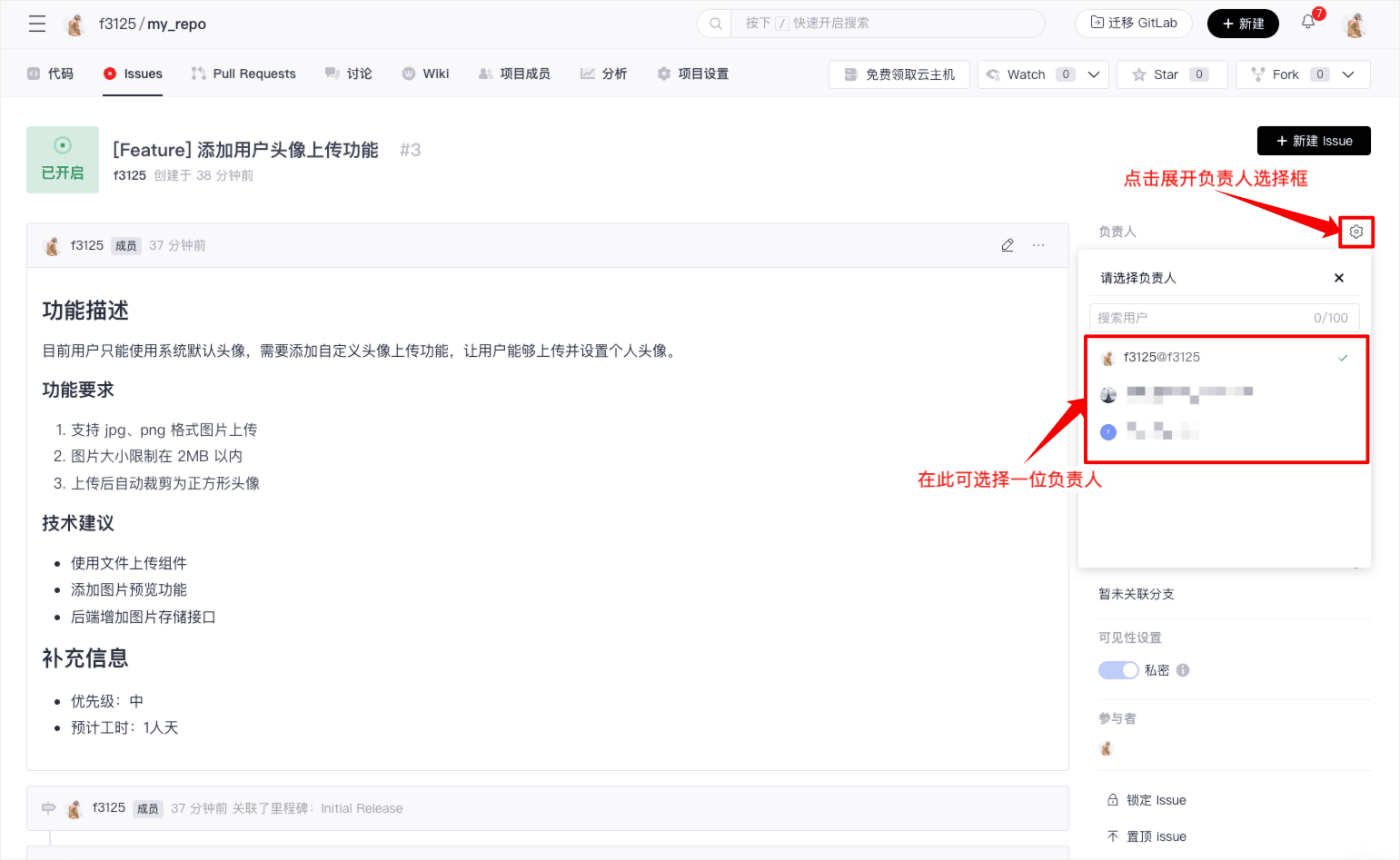Click the 新建 Issue button
Image resolution: width=1400 pixels, height=860 pixels.
point(1313,141)
